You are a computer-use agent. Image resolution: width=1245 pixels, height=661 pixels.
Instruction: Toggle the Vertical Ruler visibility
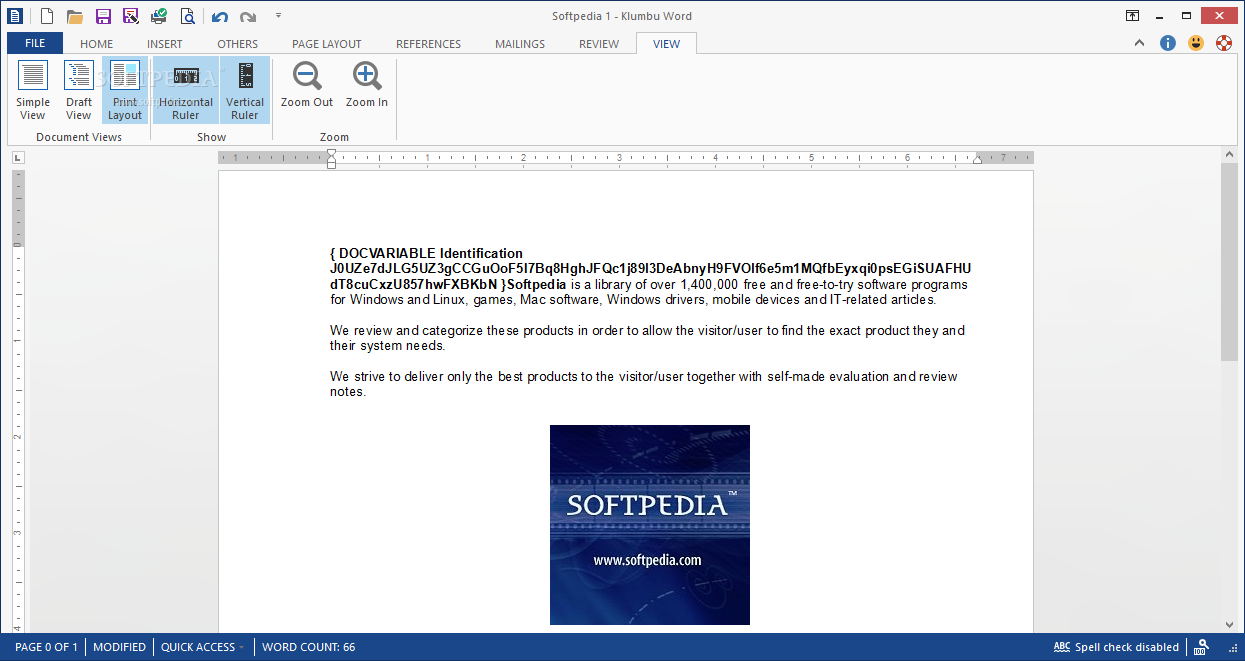[245, 91]
